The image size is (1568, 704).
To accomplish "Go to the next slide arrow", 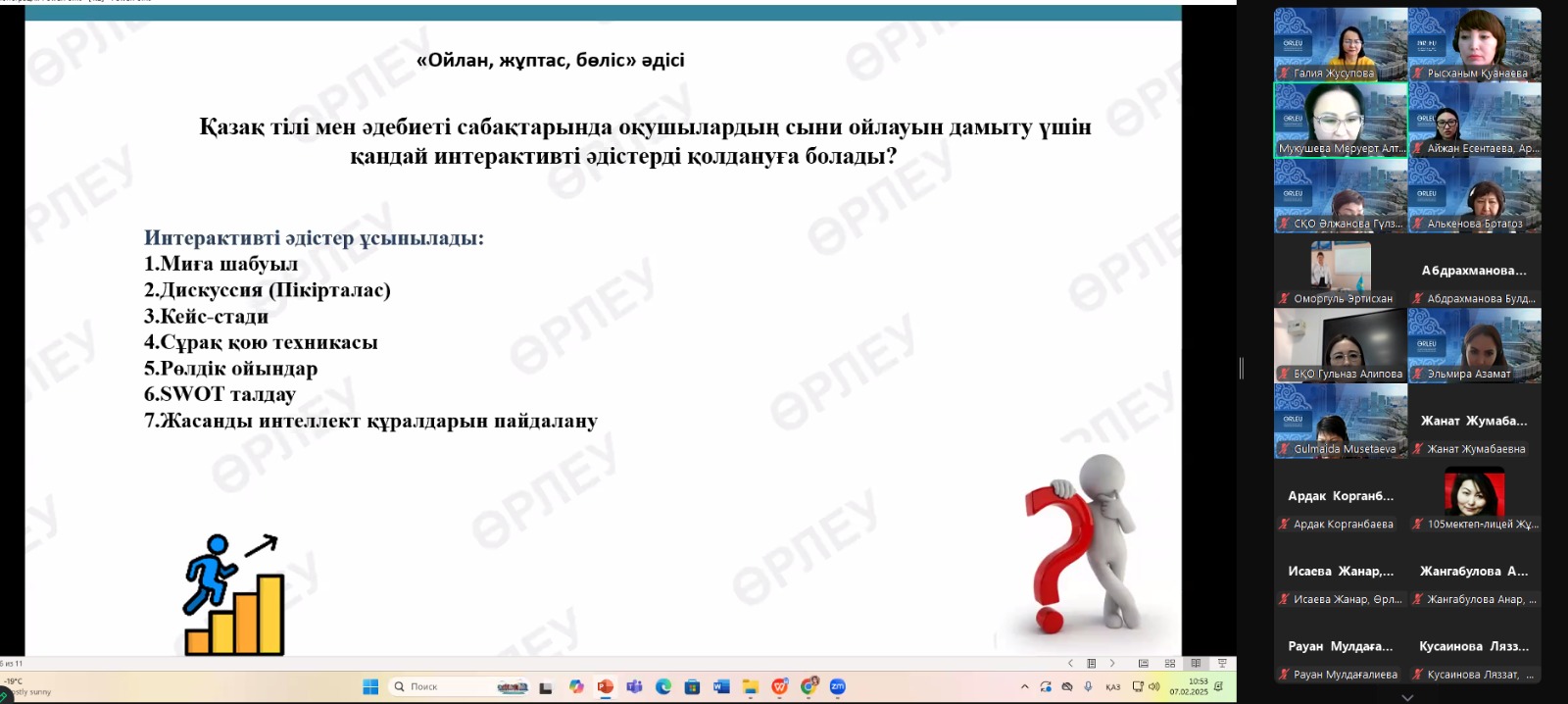I will pos(1112,664).
